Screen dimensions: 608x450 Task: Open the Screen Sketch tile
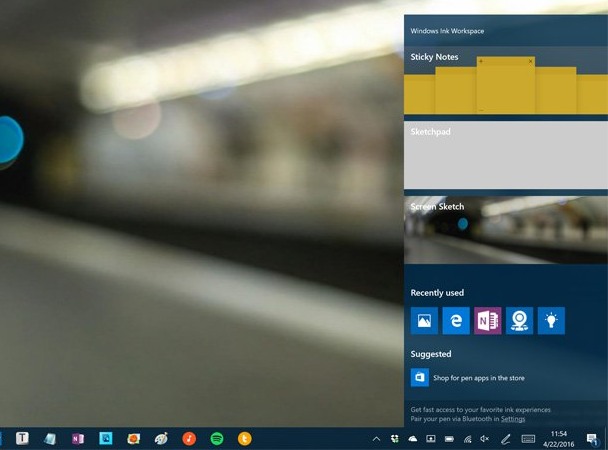coord(505,230)
